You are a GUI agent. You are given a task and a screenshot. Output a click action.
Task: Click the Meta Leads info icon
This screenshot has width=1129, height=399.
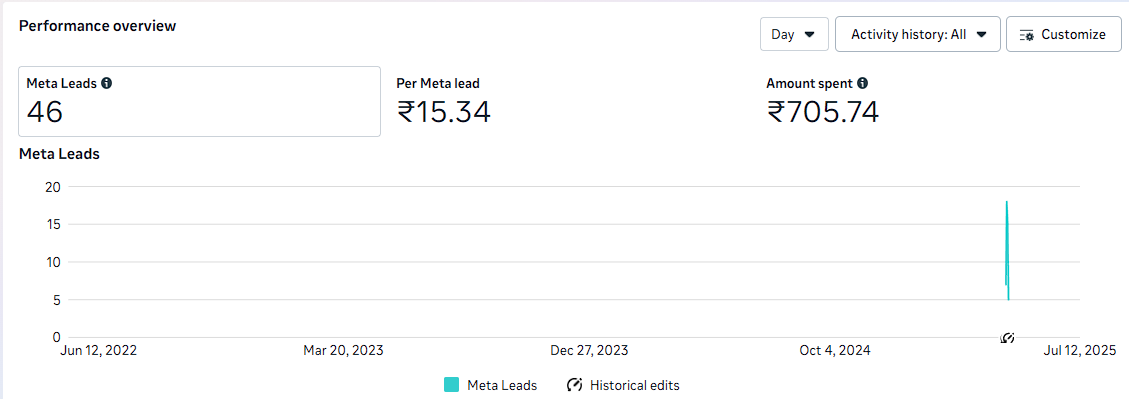point(107,83)
